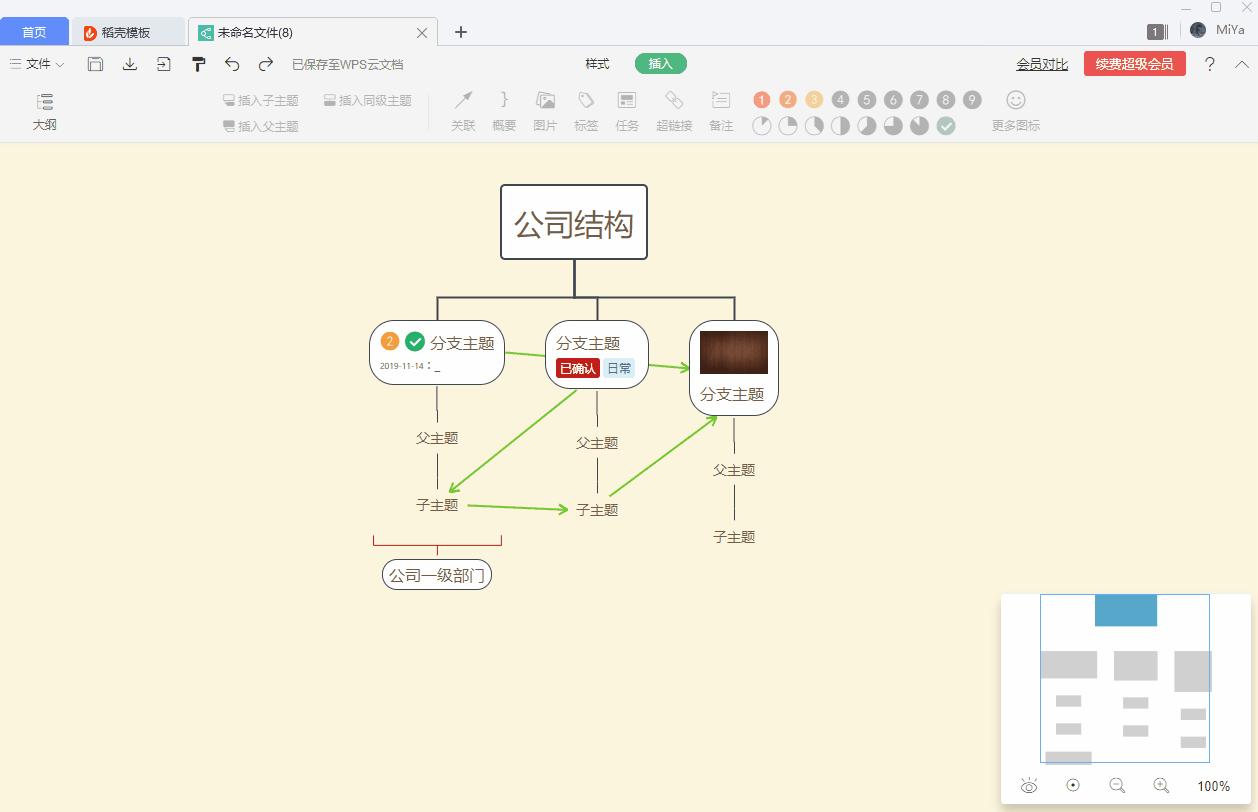Click the save icon in the toolbar
This screenshot has height=812, width=1258.
(x=95, y=63)
